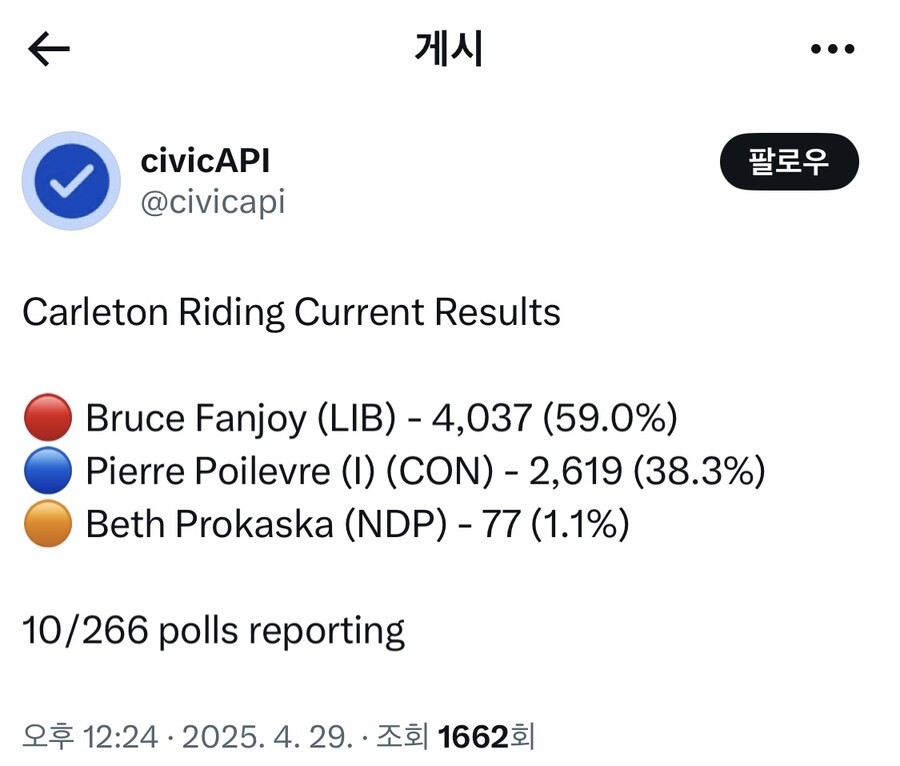Tap the @civicapi handle
Screen dimensions: 900x766
[213, 202]
